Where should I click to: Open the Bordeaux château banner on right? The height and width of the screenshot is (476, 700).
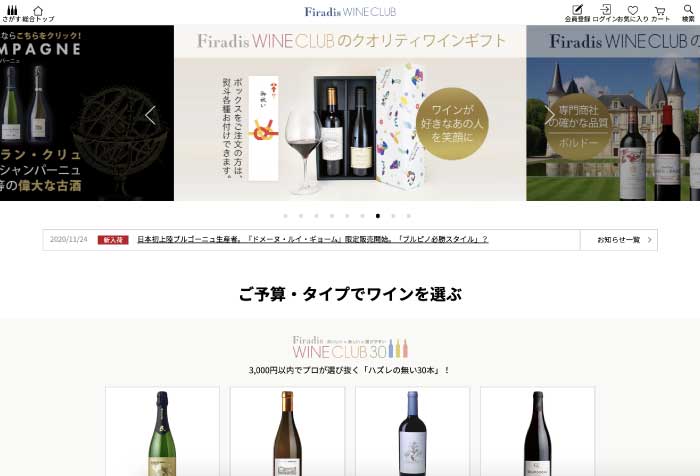click(613, 113)
